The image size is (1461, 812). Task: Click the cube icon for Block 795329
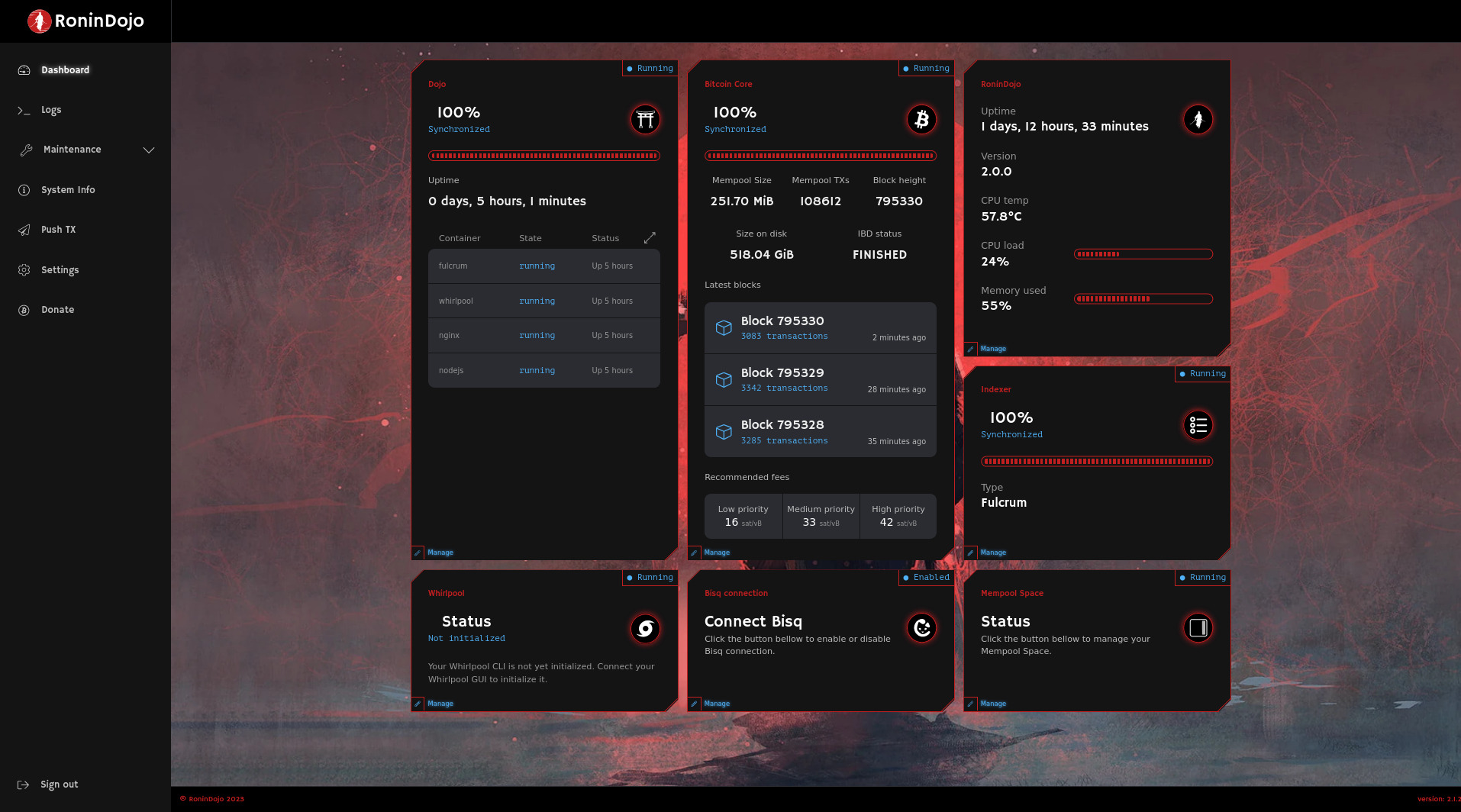click(x=724, y=380)
